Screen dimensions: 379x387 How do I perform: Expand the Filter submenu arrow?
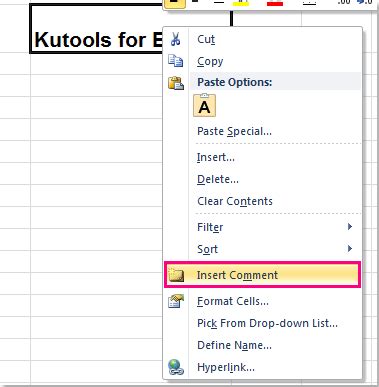(x=350, y=227)
